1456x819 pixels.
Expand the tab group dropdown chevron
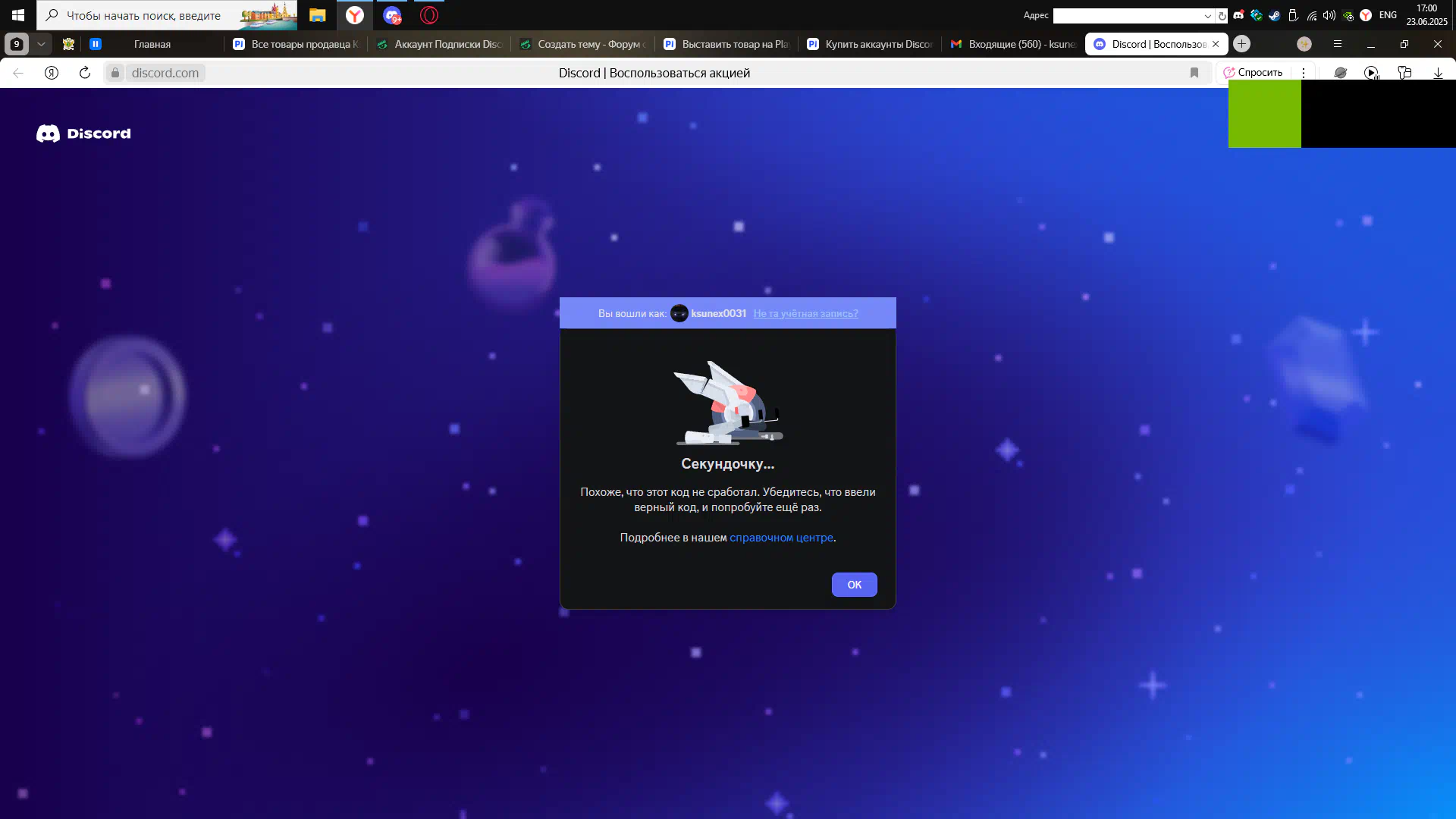(x=41, y=44)
